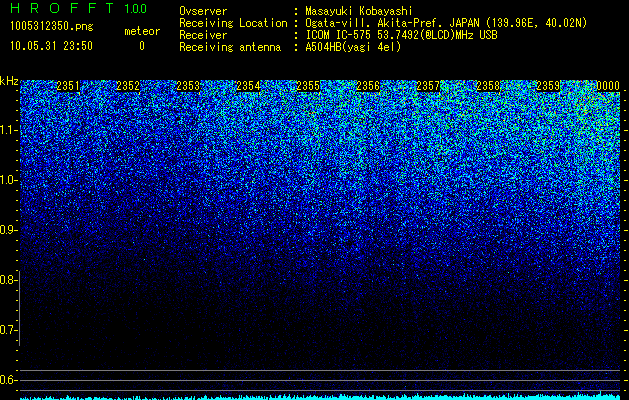Screen dimensions: 629x400
Task: Click the 2353 time marker
Action: [188, 86]
